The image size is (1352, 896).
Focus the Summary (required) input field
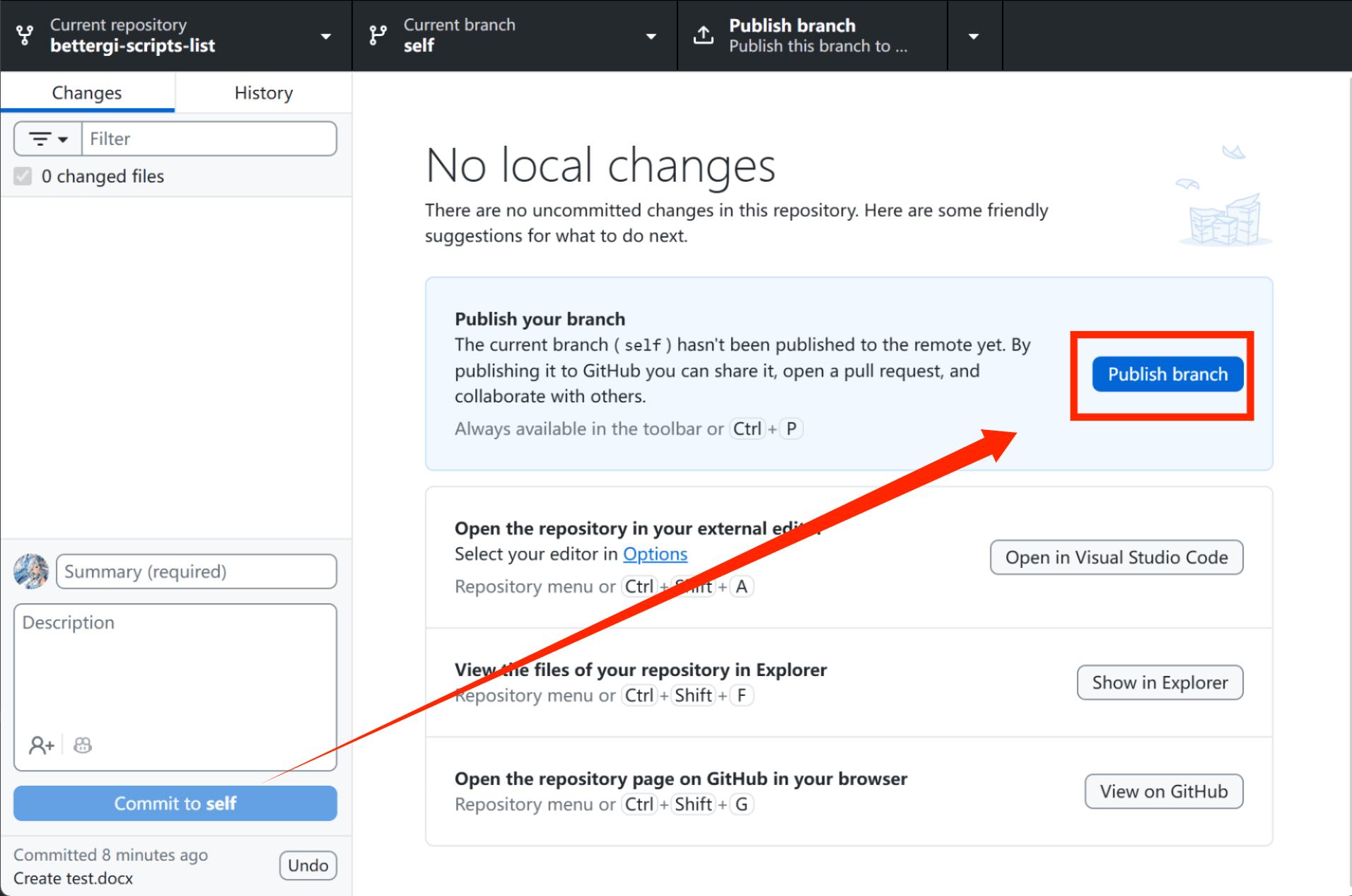pyautogui.click(x=197, y=571)
